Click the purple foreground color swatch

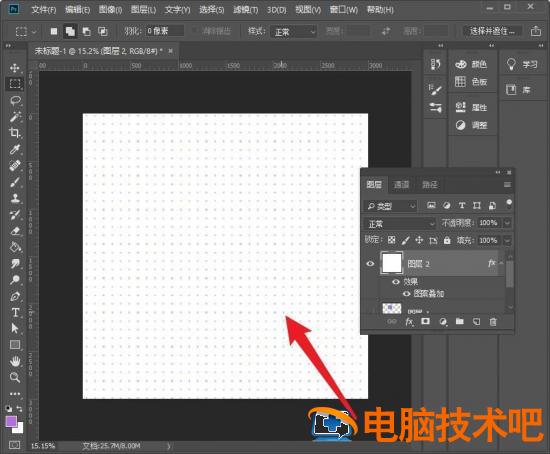pyautogui.click(x=11, y=421)
